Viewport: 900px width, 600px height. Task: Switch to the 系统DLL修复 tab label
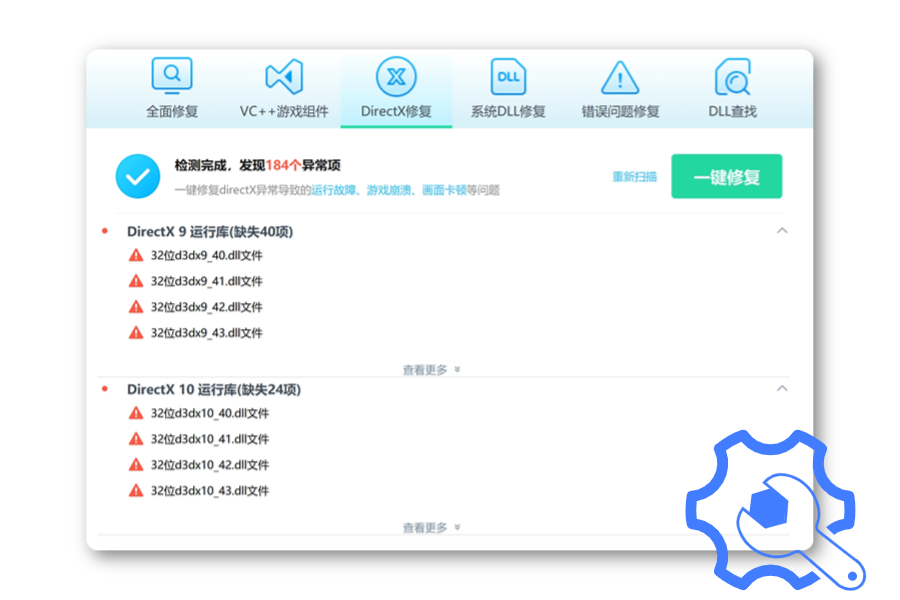pos(508,111)
